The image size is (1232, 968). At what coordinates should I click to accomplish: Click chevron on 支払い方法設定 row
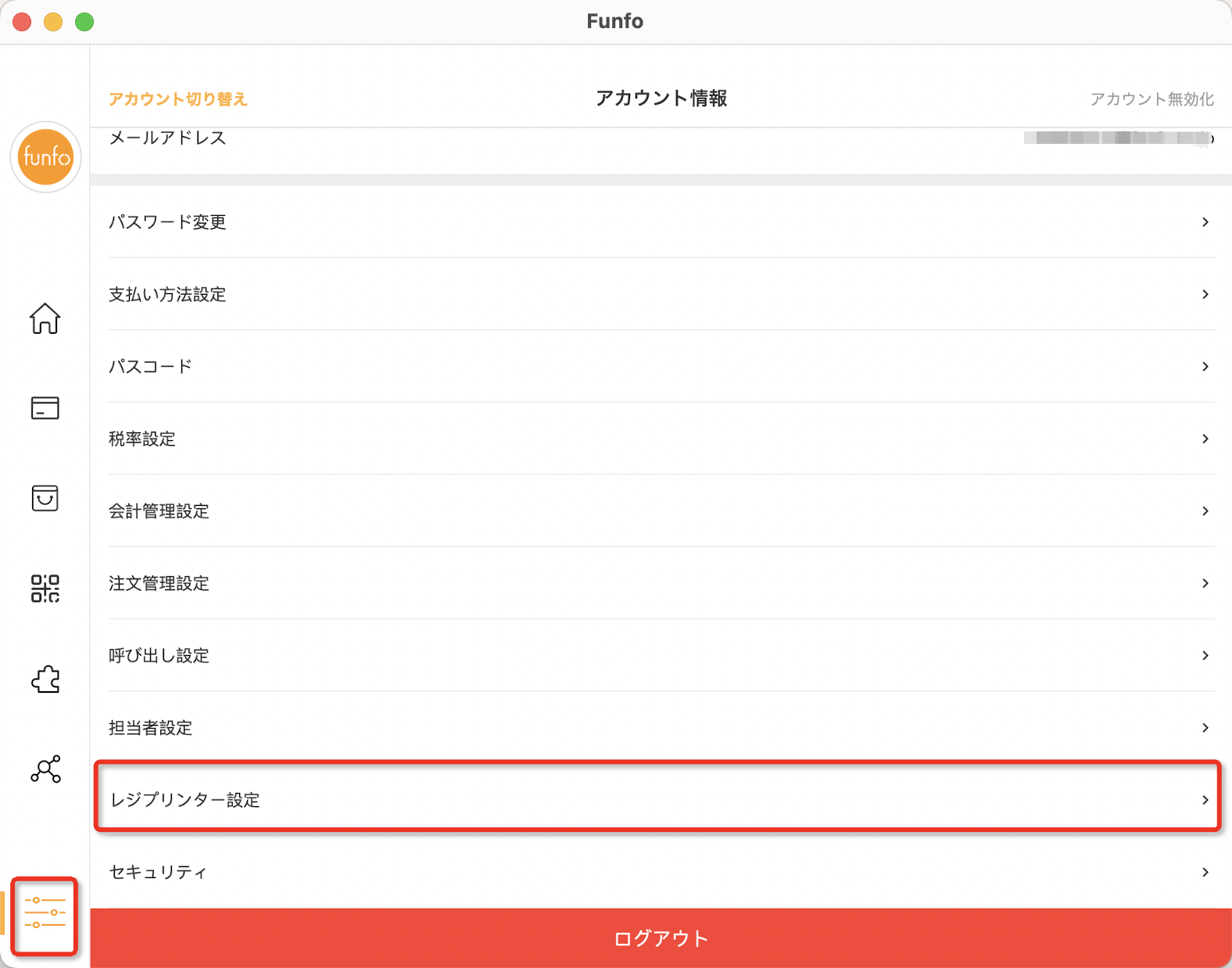1205,294
